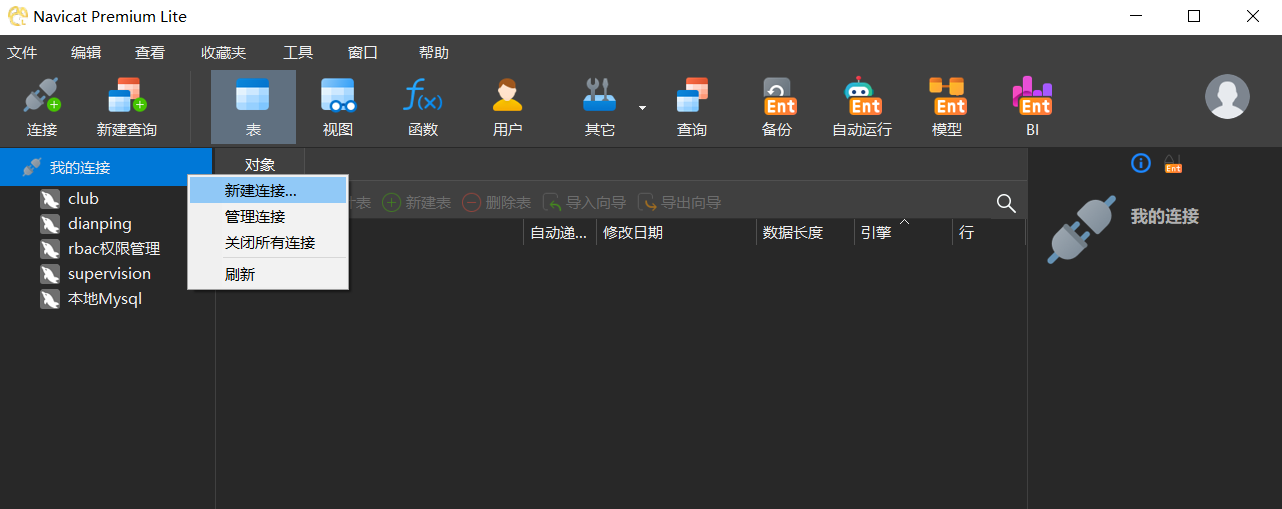Open the 备份 (Backup) toolbar icon

777,107
